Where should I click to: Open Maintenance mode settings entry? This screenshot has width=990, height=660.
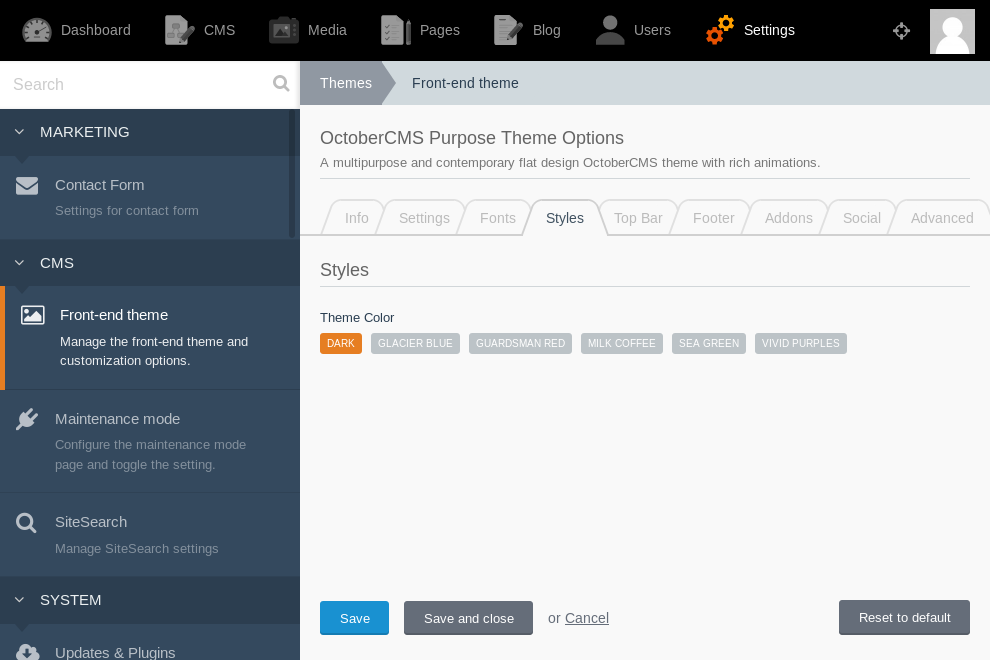(x=150, y=441)
